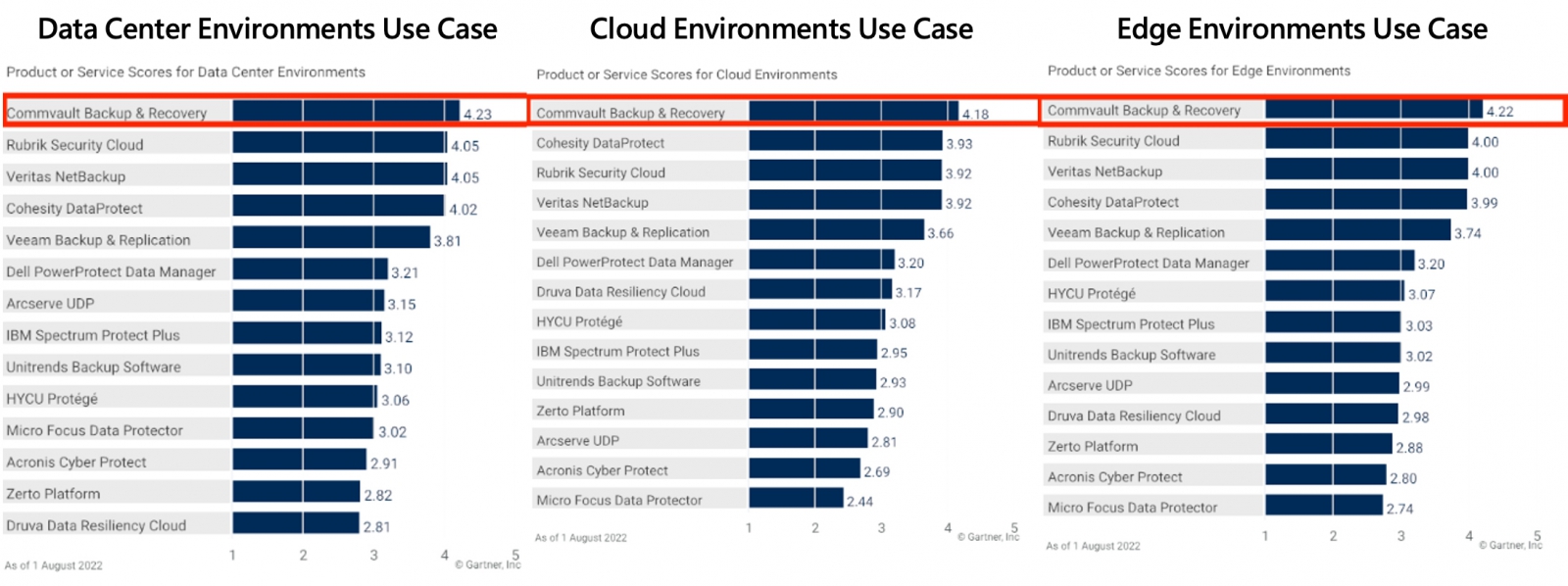Image resolution: width=1568 pixels, height=586 pixels.
Task: Click the 3.93 score value
Action: point(959,144)
